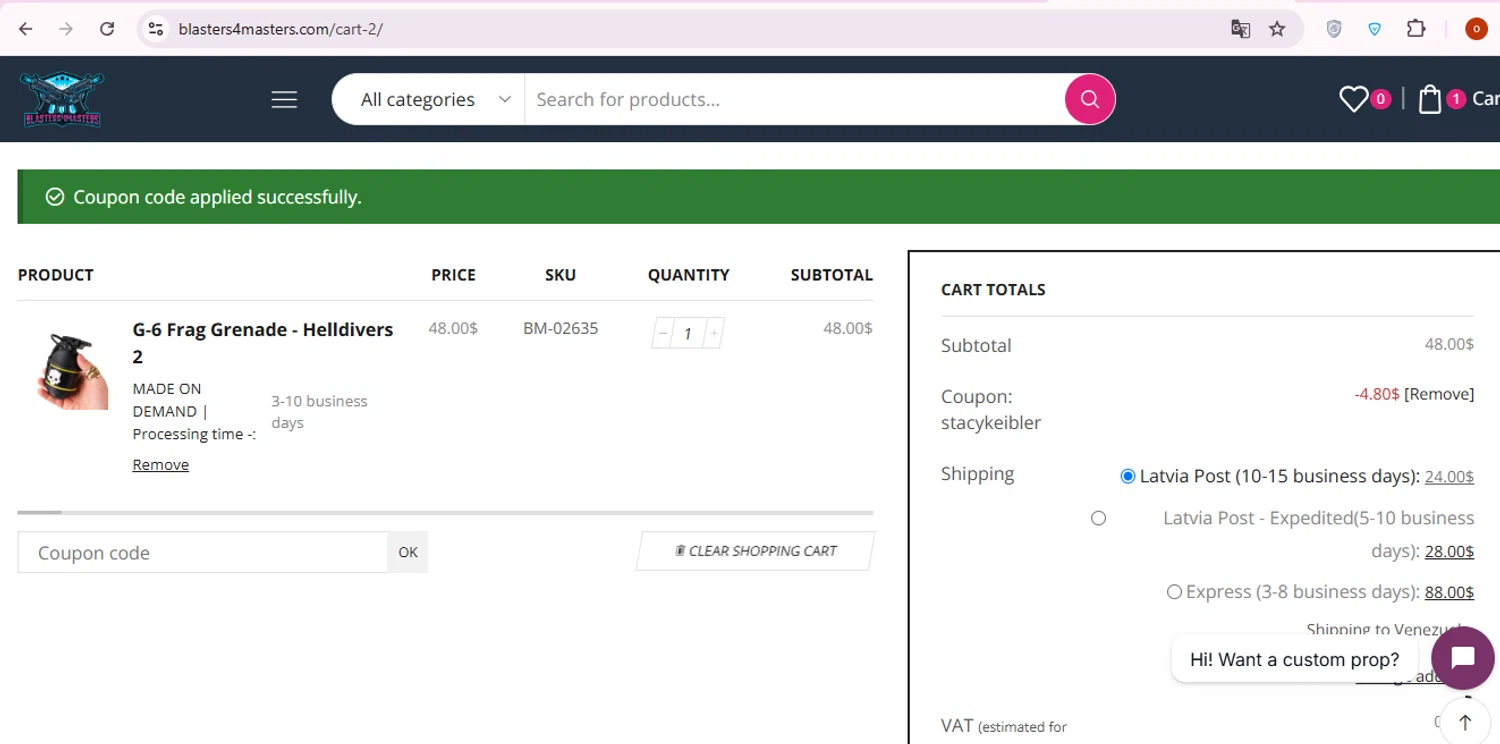The width and height of the screenshot is (1500, 744).
Task: Click the browser forward arrow
Action: click(66, 29)
